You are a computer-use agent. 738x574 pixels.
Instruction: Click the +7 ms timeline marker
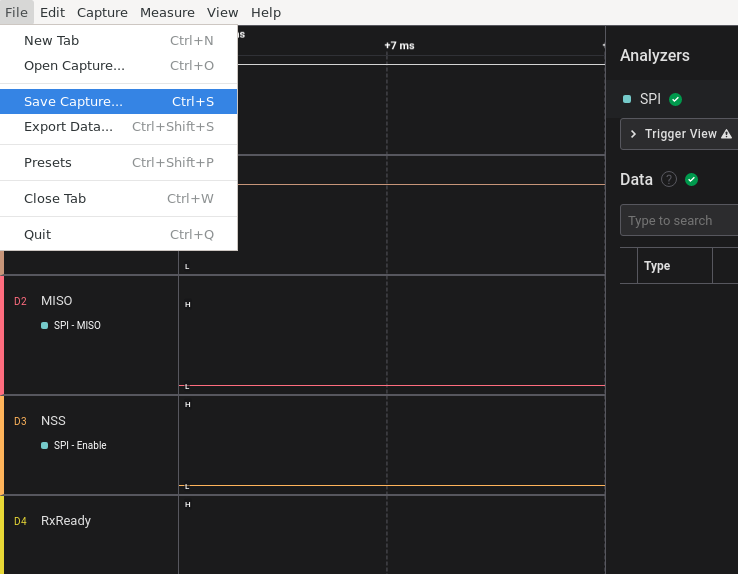click(399, 46)
